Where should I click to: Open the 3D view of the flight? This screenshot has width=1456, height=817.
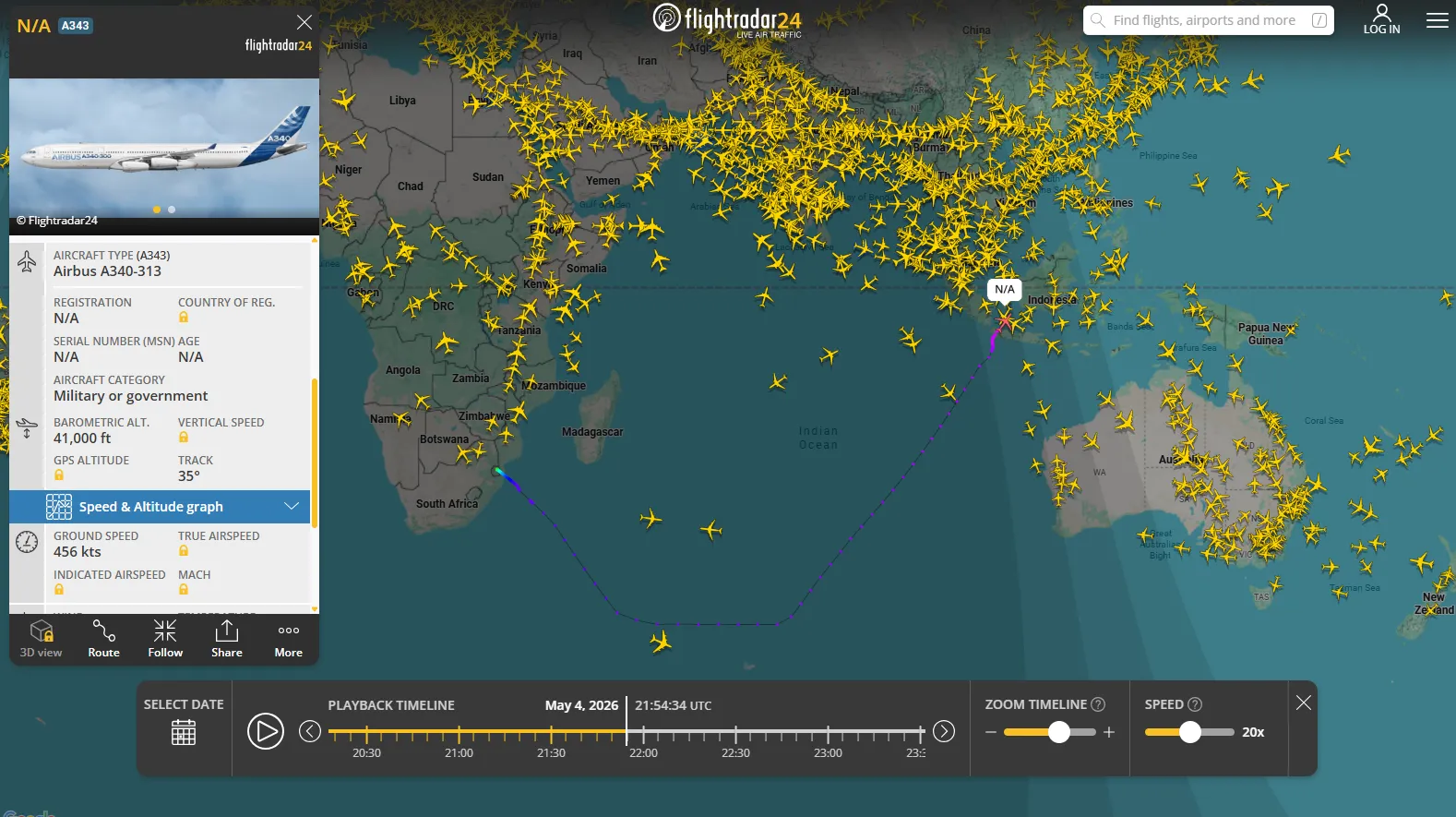[x=42, y=639]
